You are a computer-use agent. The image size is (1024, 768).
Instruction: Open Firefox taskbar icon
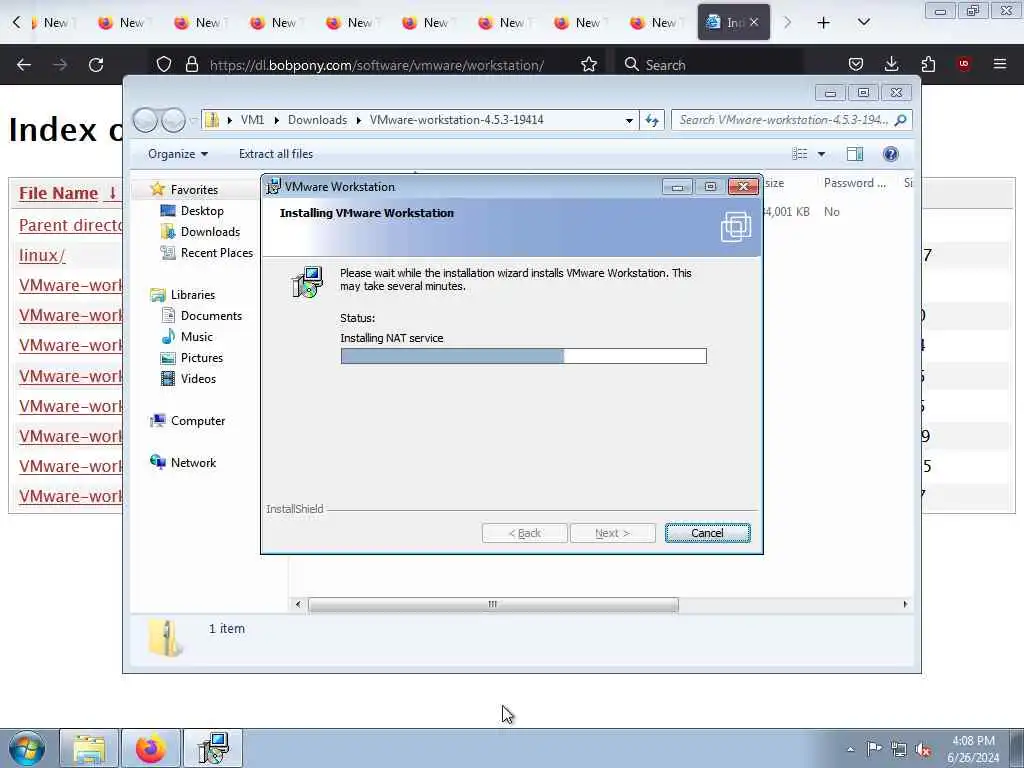[151, 749]
